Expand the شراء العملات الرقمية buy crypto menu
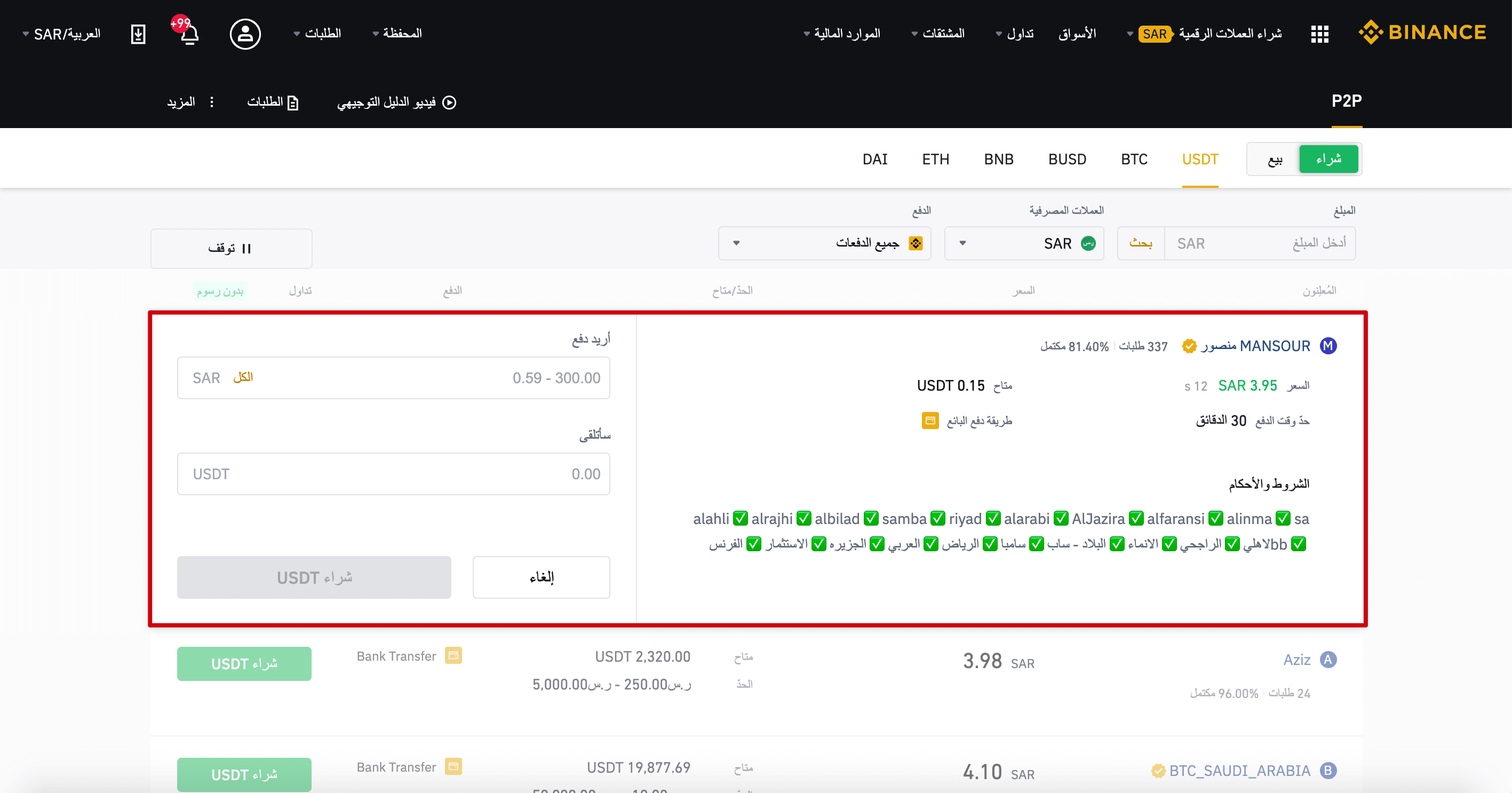The image size is (1512, 793). coord(1205,34)
